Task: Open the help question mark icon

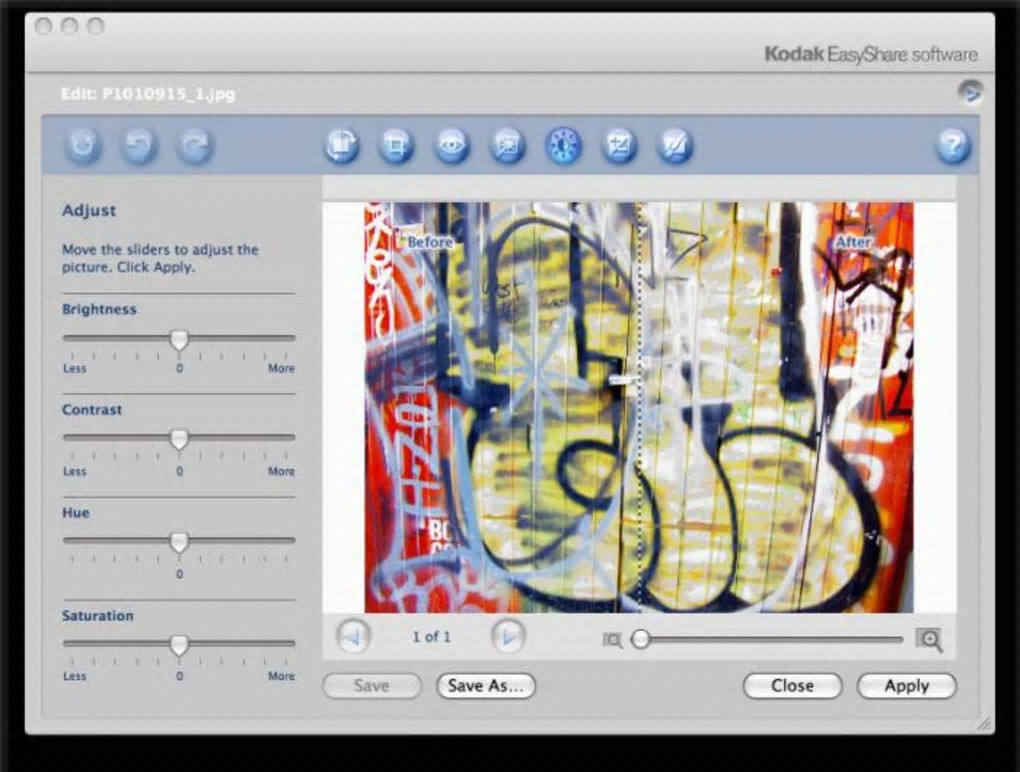Action: [x=952, y=144]
